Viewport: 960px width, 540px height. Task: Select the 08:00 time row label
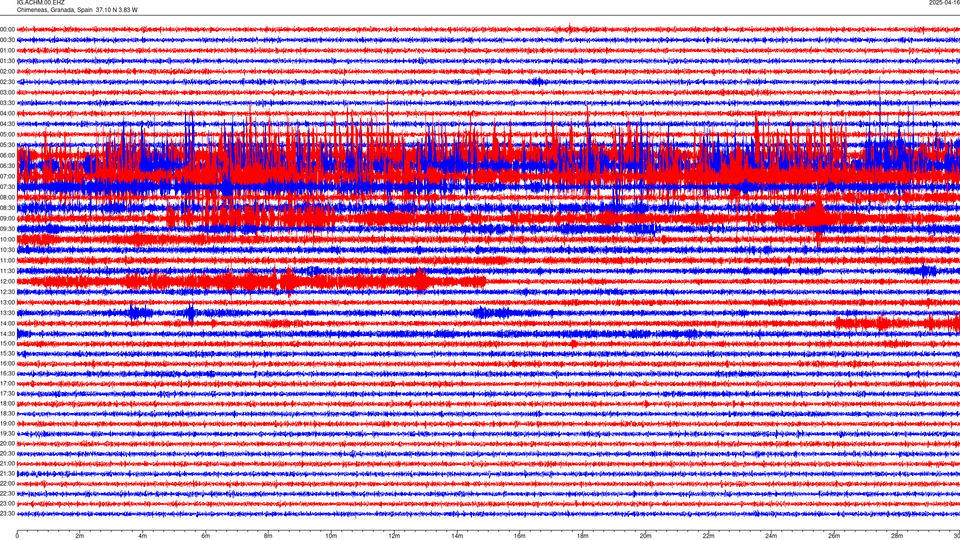tap(7, 198)
